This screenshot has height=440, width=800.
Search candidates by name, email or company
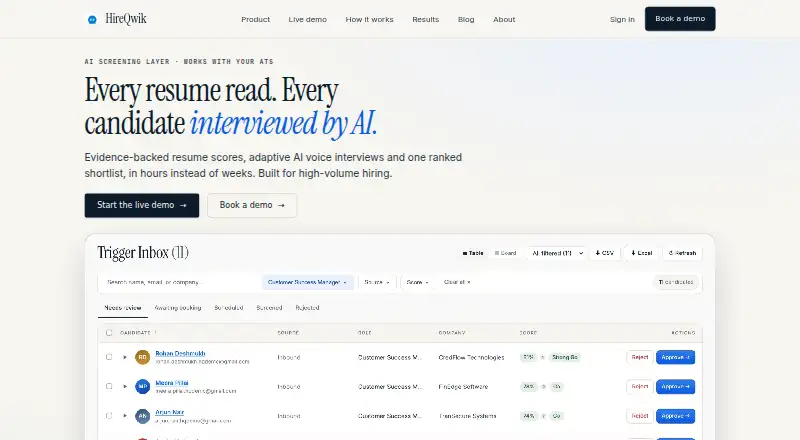179,282
